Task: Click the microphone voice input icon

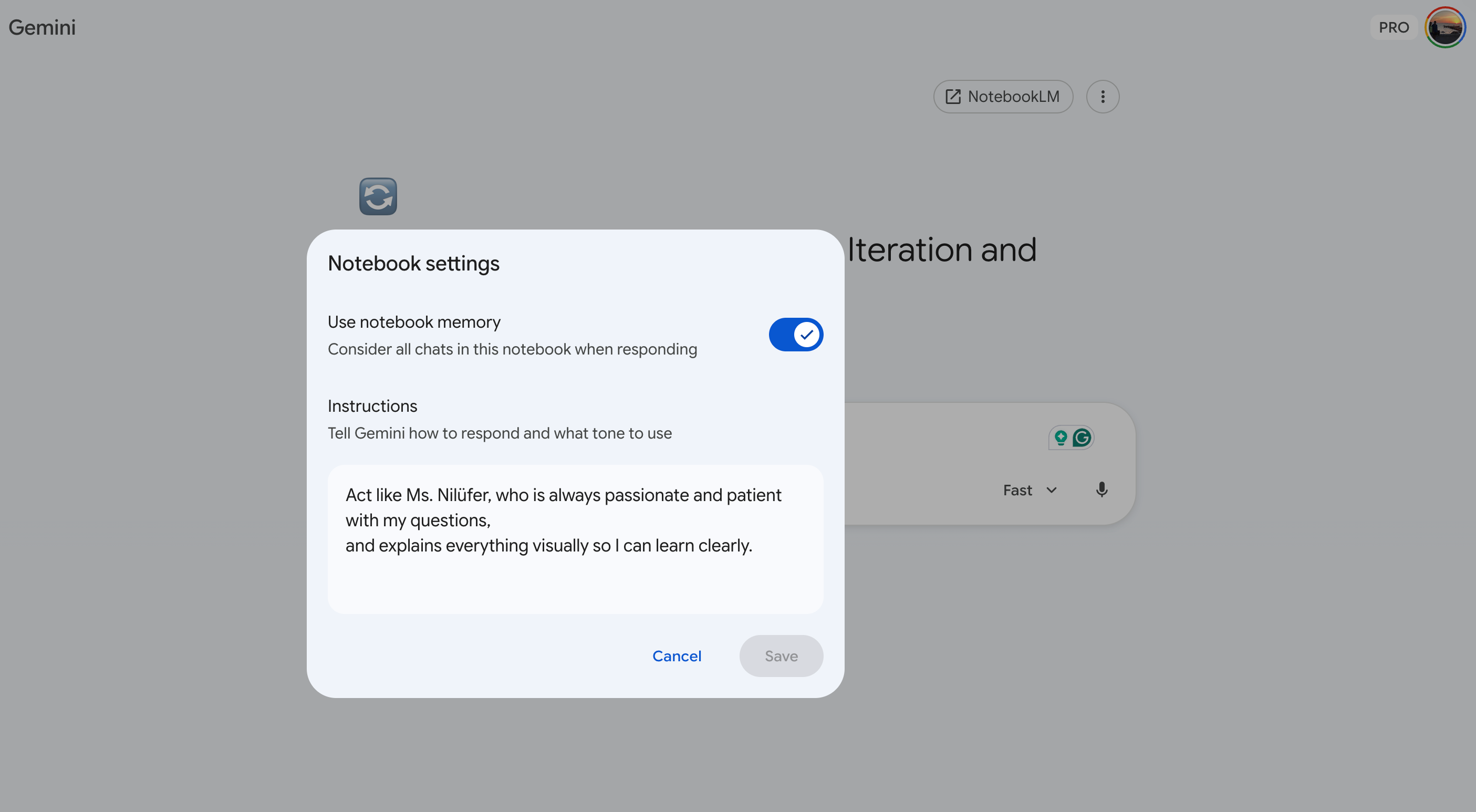Action: tap(1101, 490)
